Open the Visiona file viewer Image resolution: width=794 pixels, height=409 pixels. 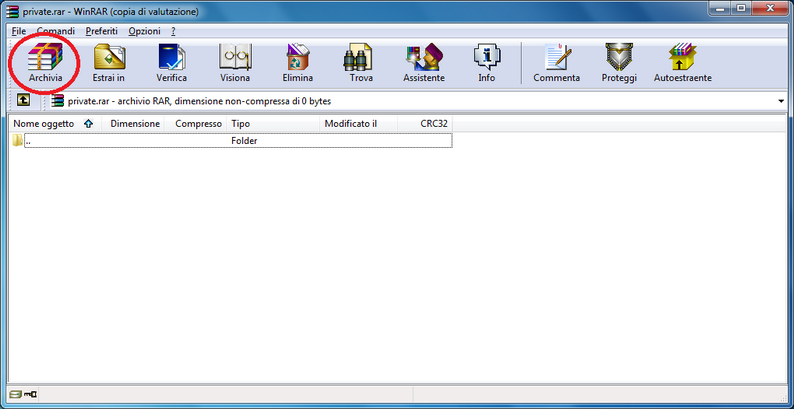click(235, 63)
